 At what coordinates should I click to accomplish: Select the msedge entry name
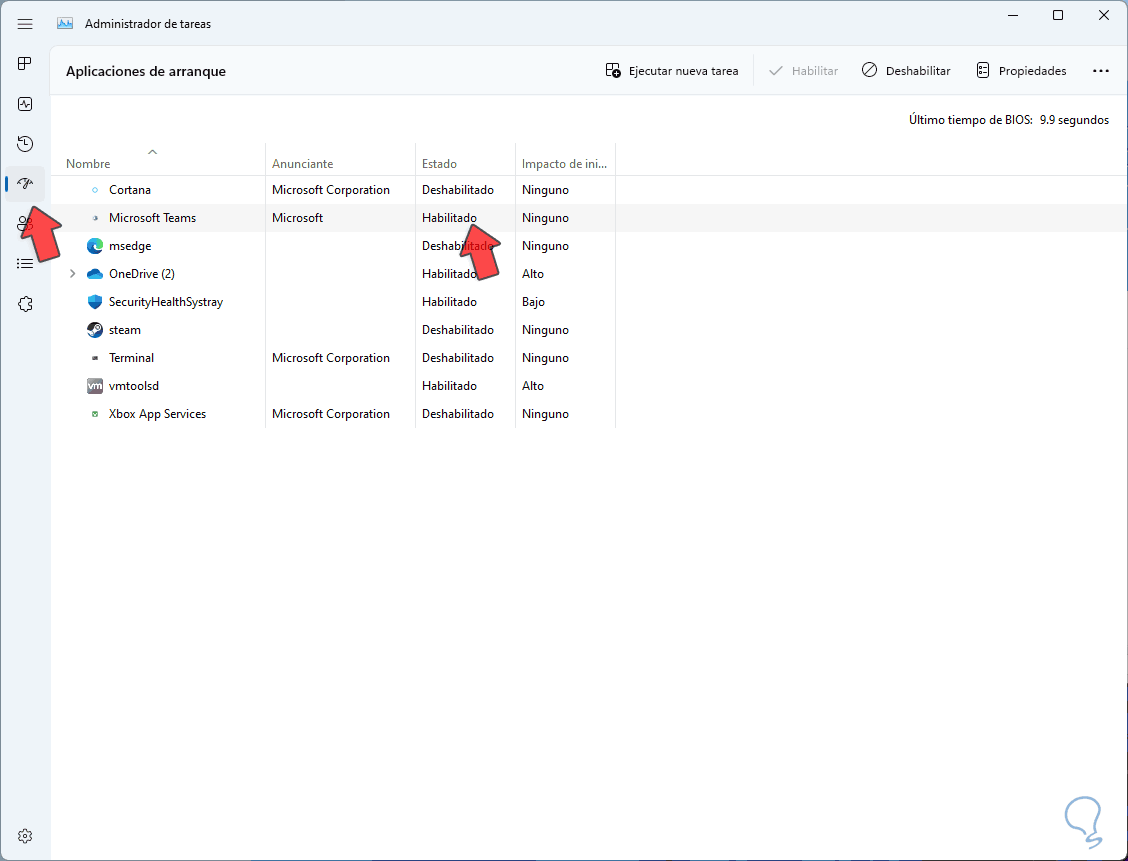pyautogui.click(x=130, y=246)
